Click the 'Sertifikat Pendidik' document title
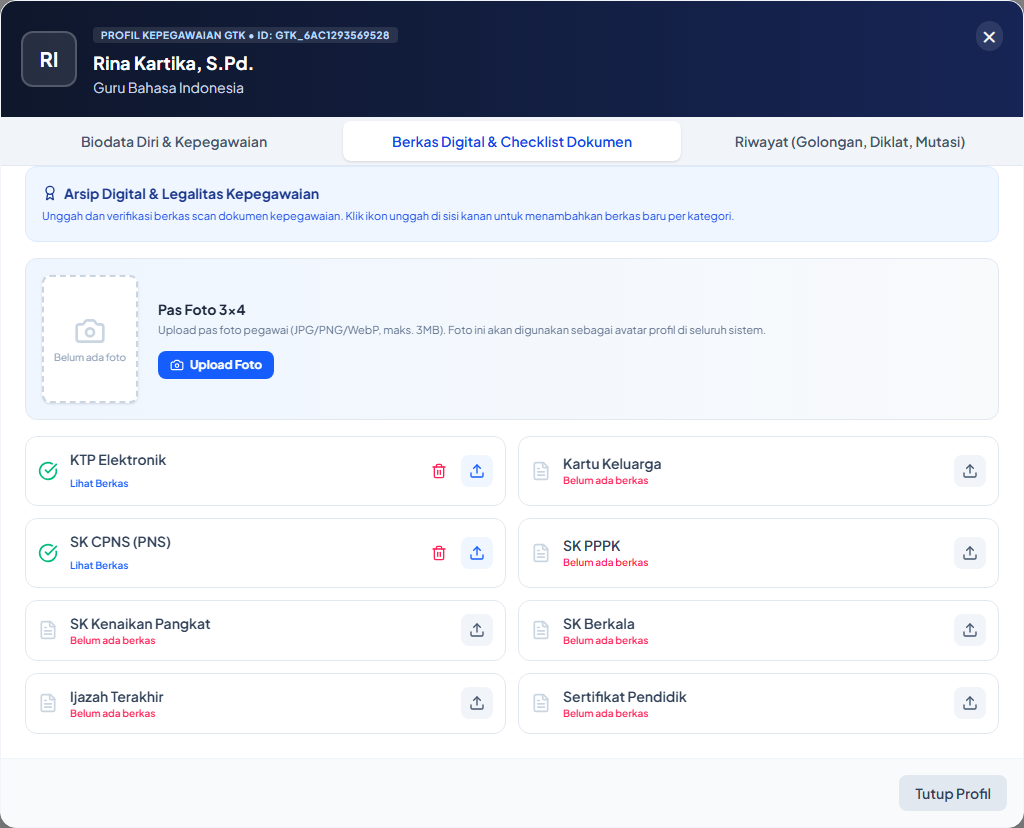Image resolution: width=1024 pixels, height=828 pixels. [x=625, y=697]
